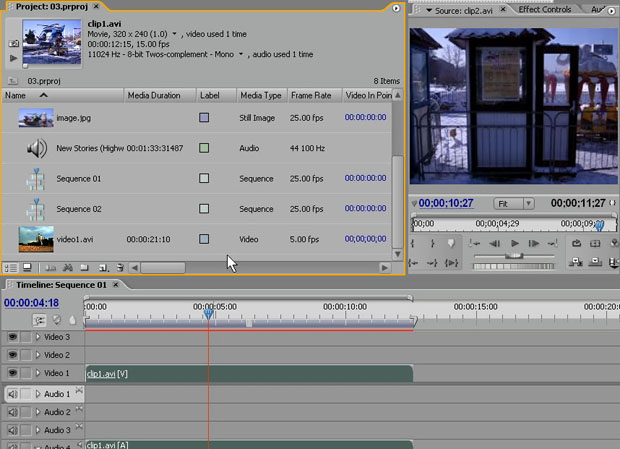Expand the Audio 3 track
620x449 pixels.
click(x=38, y=430)
